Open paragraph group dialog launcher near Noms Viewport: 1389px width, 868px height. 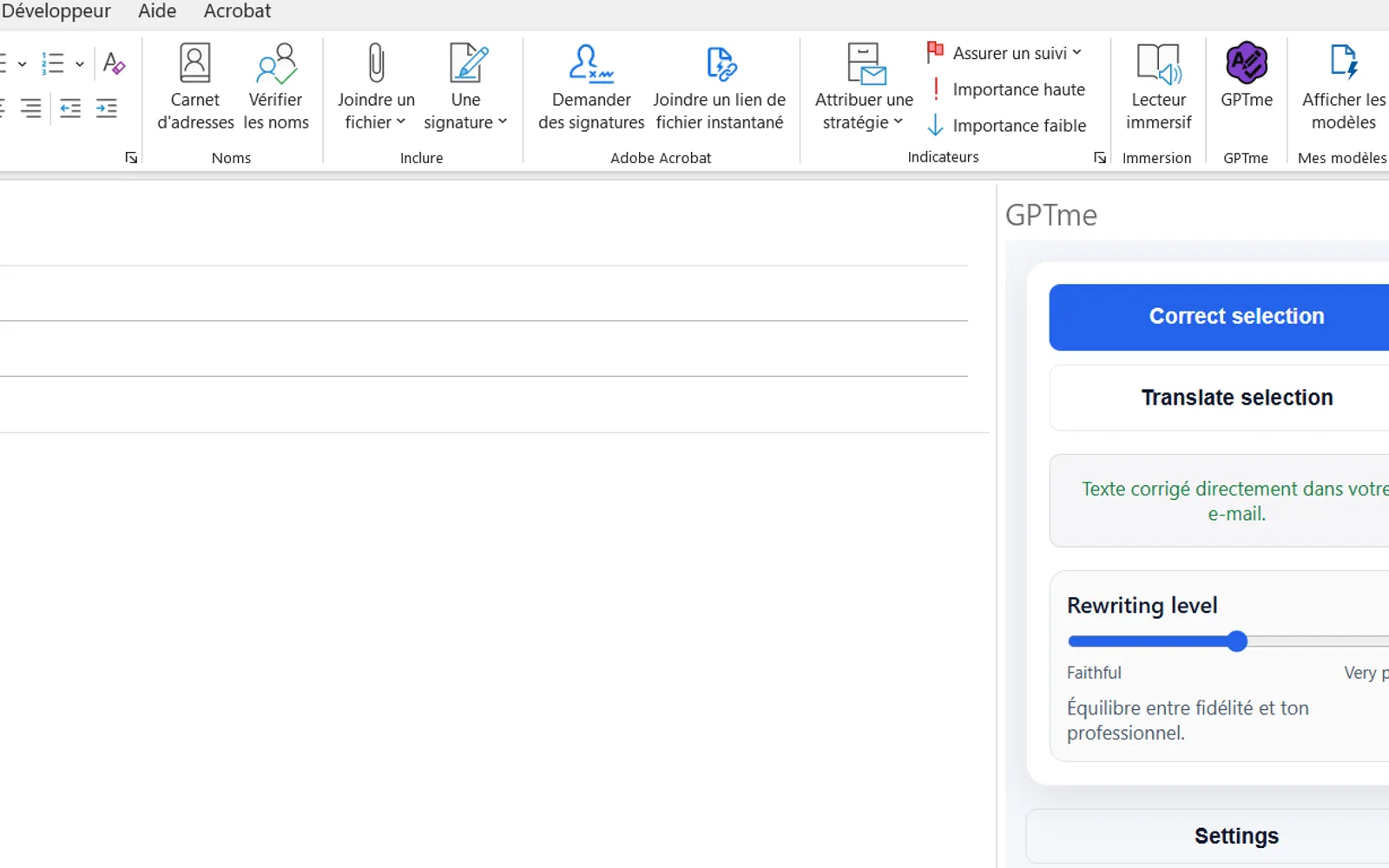coord(131,157)
